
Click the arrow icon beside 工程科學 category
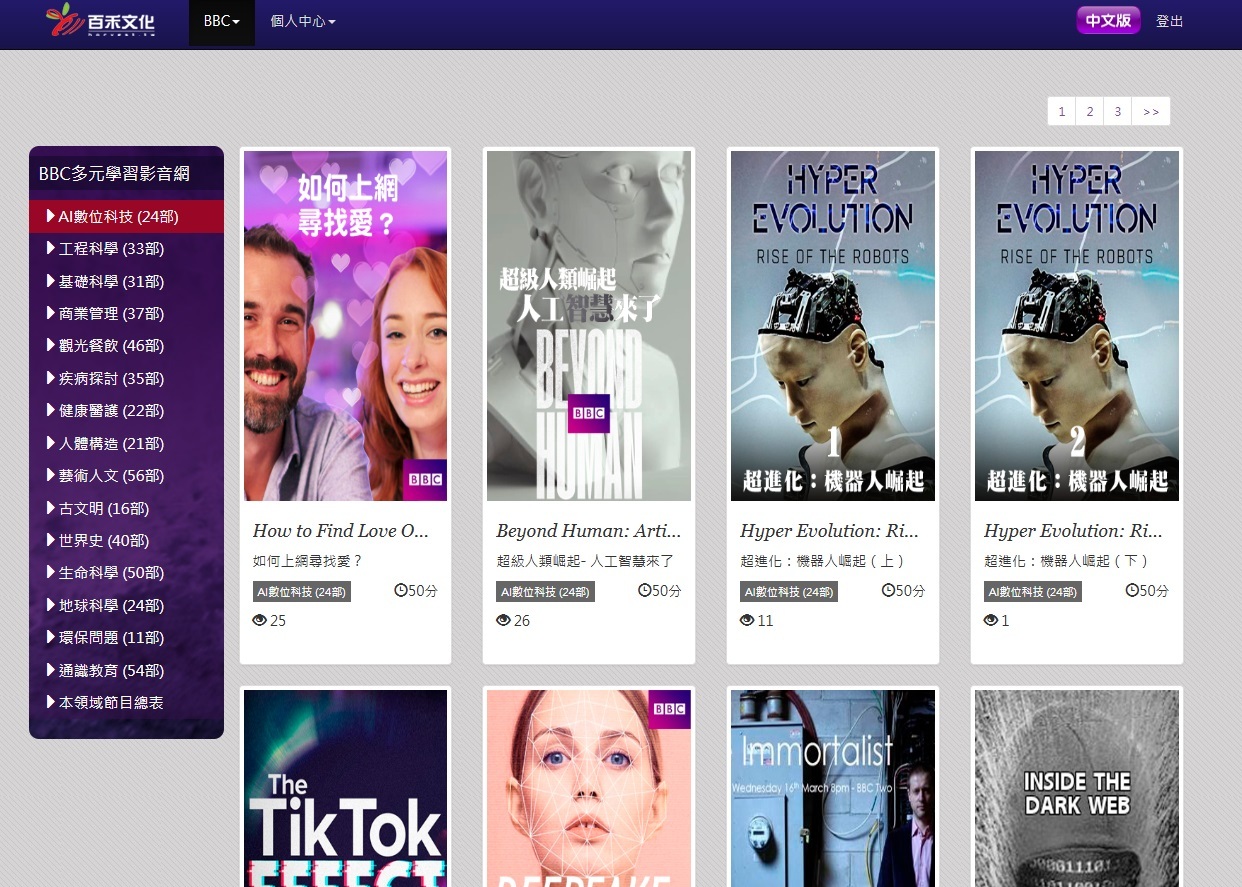tap(51, 248)
